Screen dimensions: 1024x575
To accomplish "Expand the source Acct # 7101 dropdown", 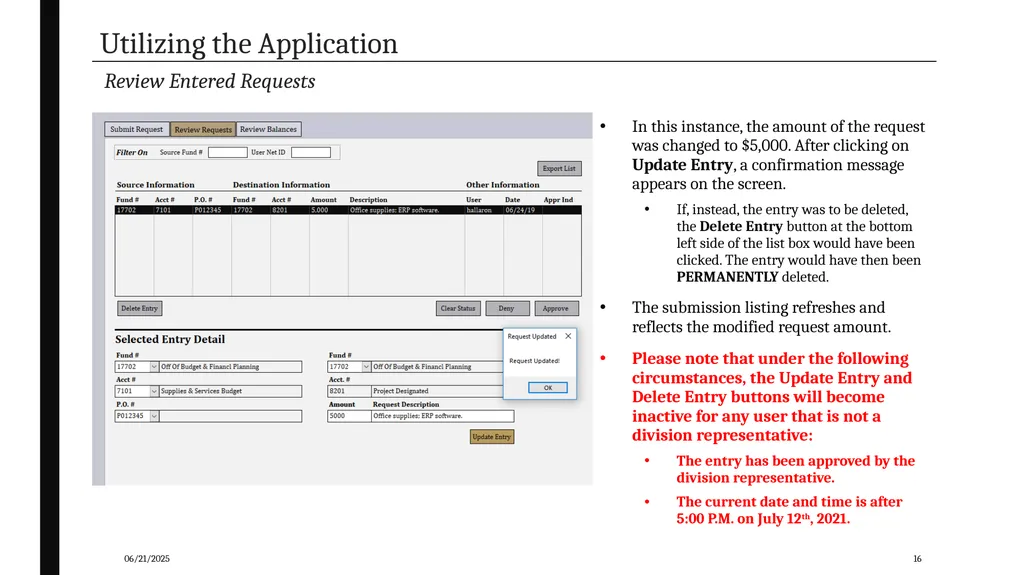I will coord(154,391).
